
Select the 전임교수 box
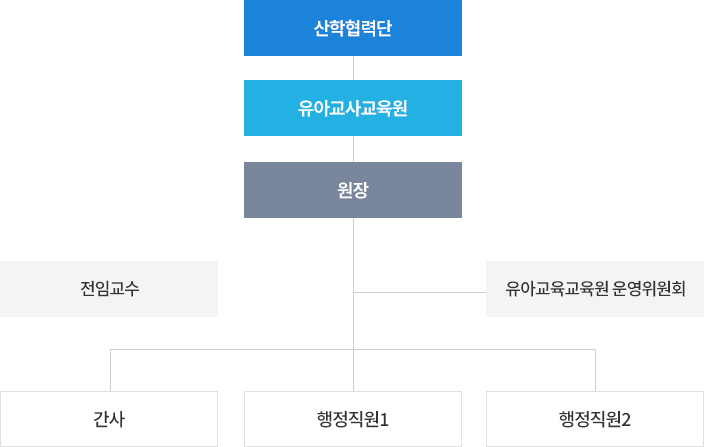[109, 289]
